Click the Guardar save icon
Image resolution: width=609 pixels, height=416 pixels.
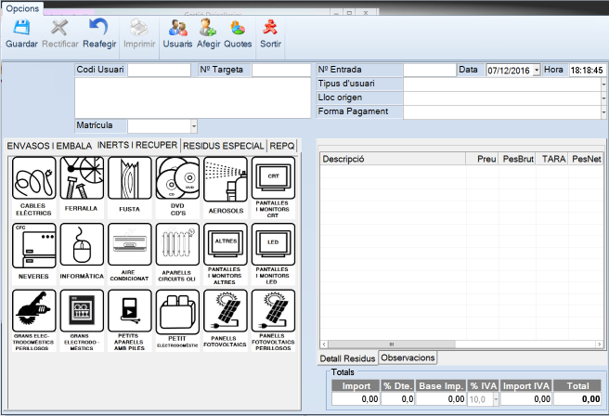[21, 28]
